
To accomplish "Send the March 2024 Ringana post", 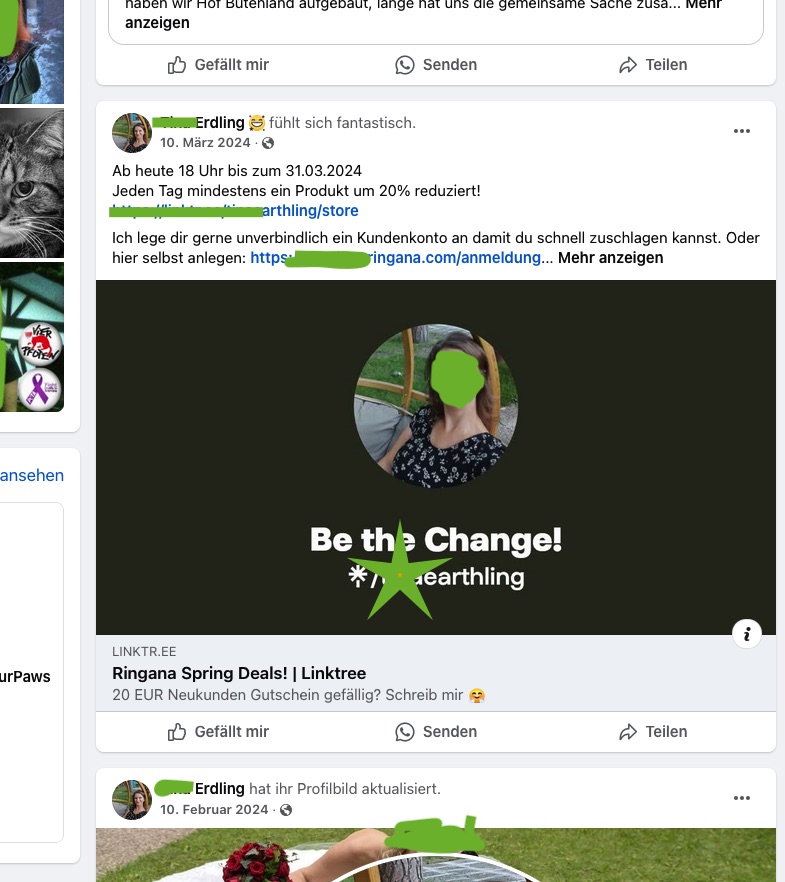I will click(436, 731).
